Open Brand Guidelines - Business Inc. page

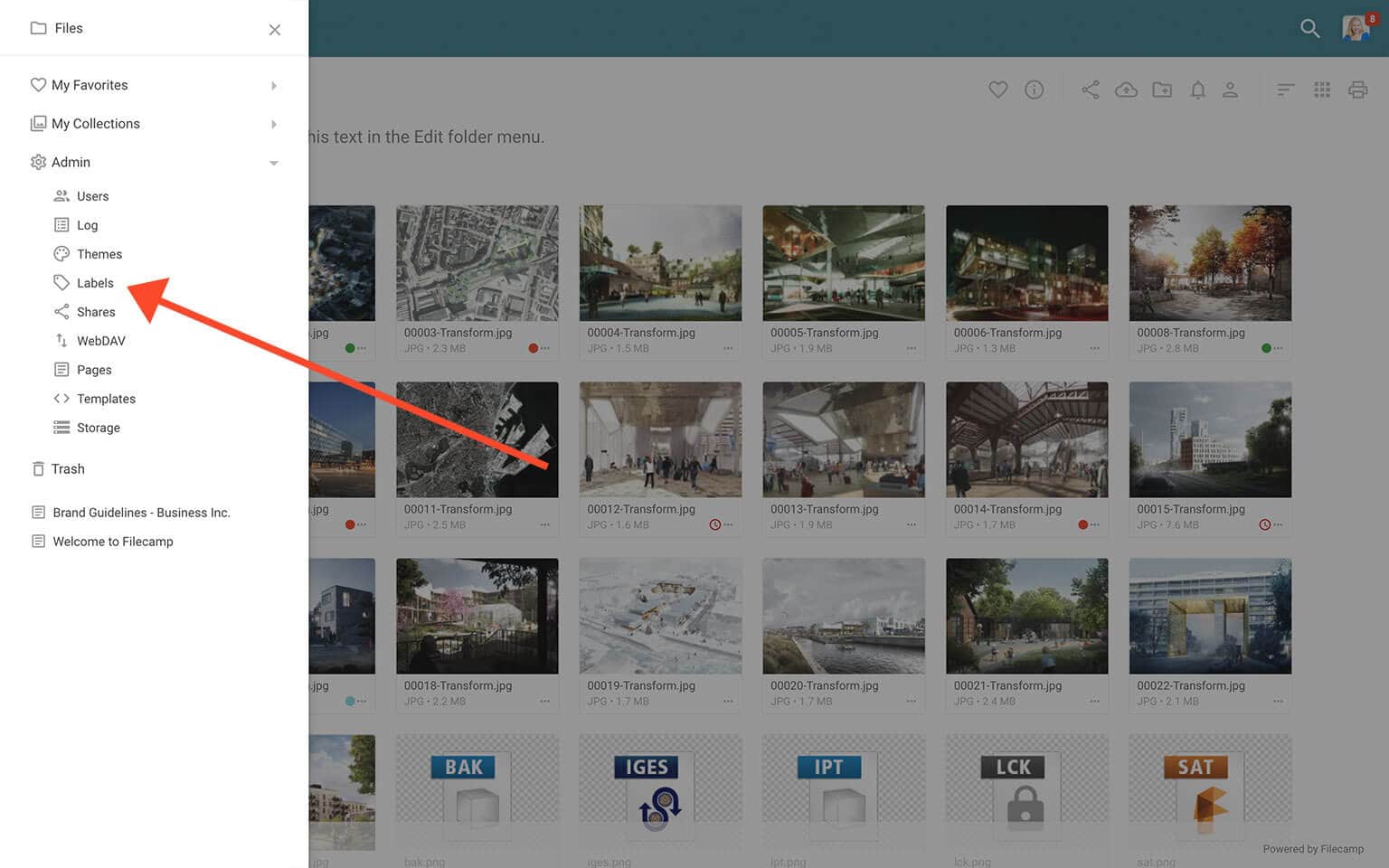(141, 513)
